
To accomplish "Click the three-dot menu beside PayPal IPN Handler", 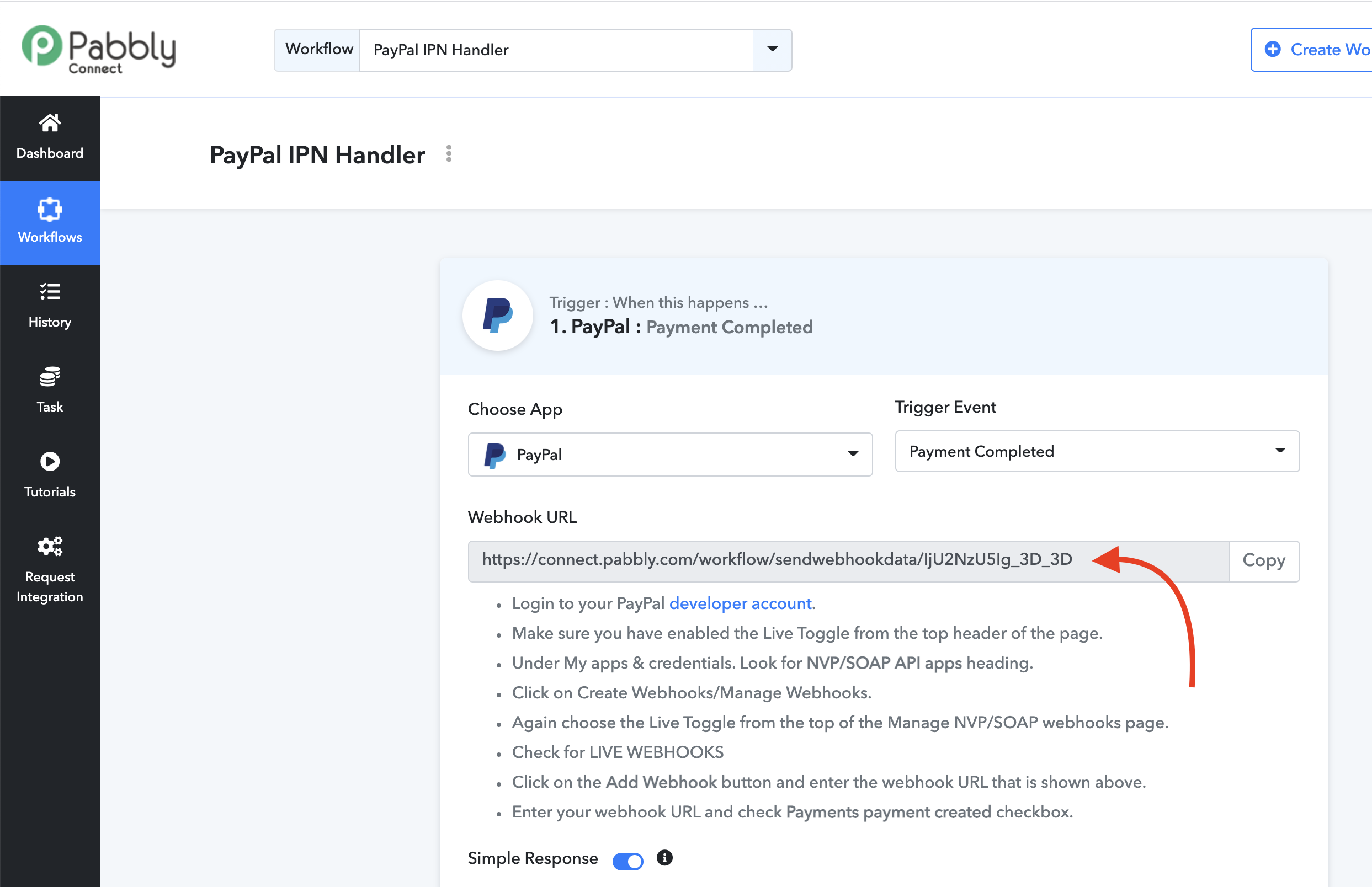I will (x=449, y=154).
